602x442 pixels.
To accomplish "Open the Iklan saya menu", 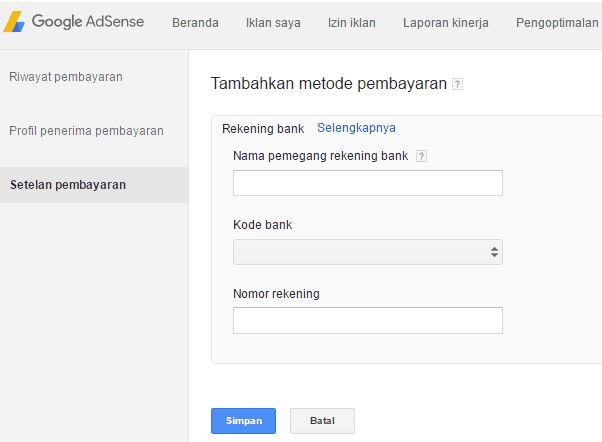I will point(273,23).
